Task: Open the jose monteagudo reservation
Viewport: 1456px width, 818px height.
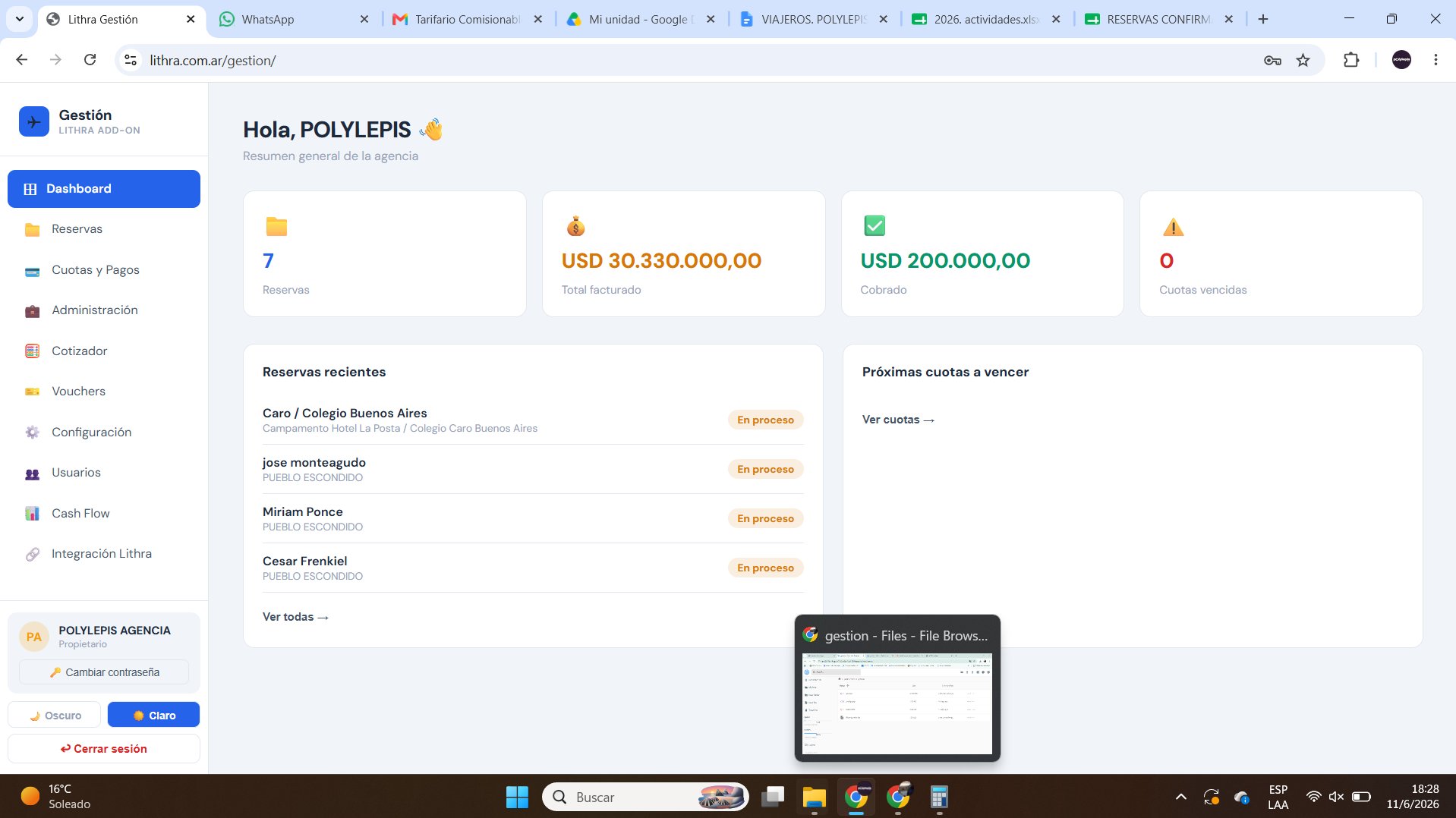Action: tap(533, 469)
